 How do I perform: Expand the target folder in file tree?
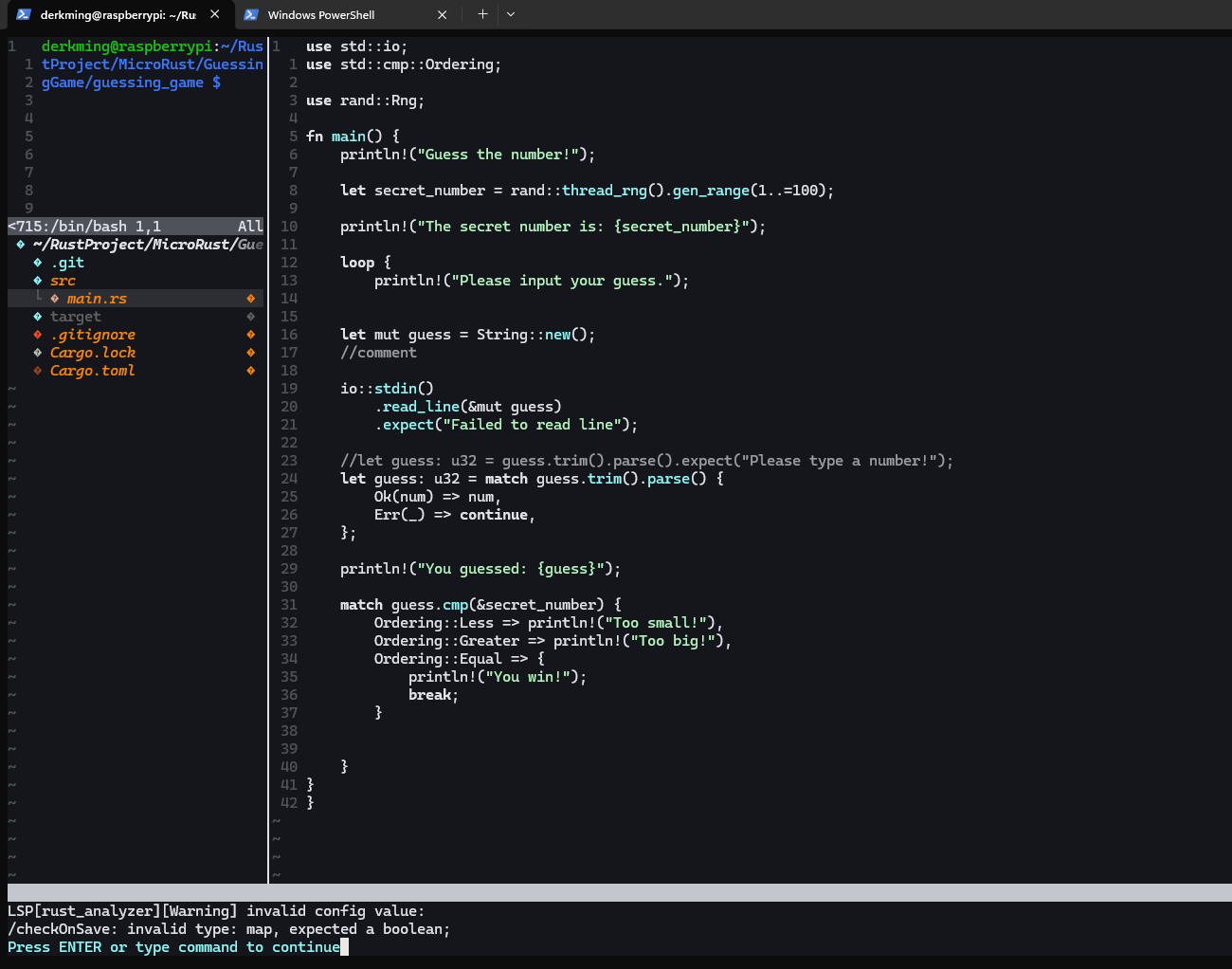(75, 317)
